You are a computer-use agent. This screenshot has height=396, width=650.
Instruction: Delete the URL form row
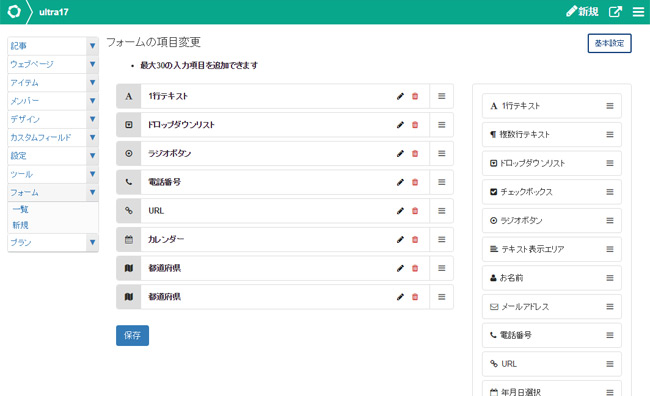[415, 211]
